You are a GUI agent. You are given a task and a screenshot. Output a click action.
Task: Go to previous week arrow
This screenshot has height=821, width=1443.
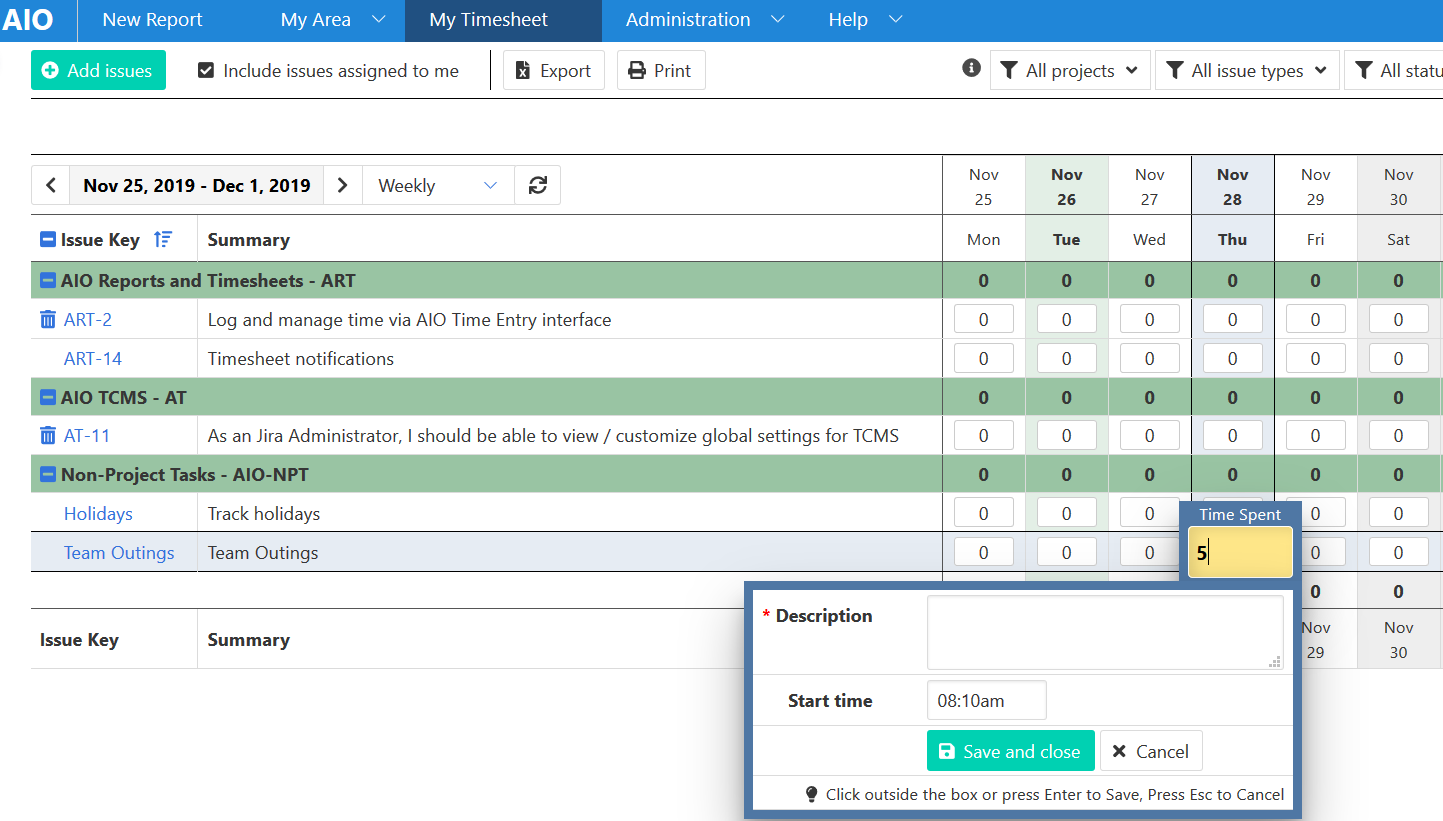click(x=51, y=186)
